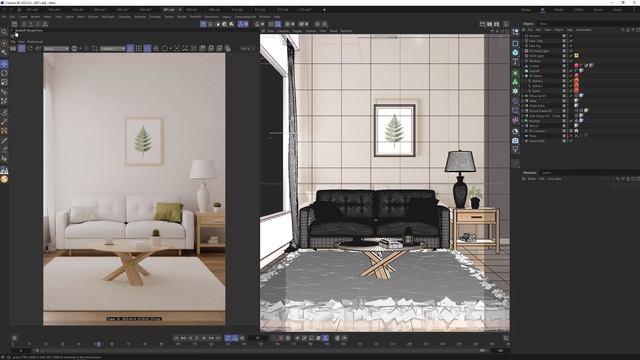Open the Cameras menu in the viewport
640x360 pixels.
click(x=283, y=31)
